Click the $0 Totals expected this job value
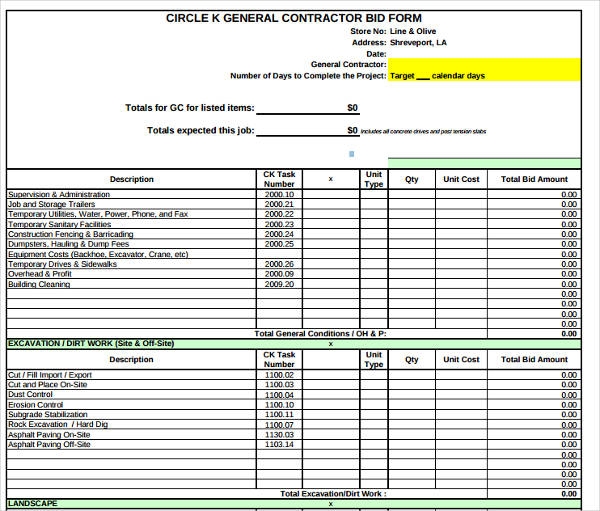 [352, 130]
